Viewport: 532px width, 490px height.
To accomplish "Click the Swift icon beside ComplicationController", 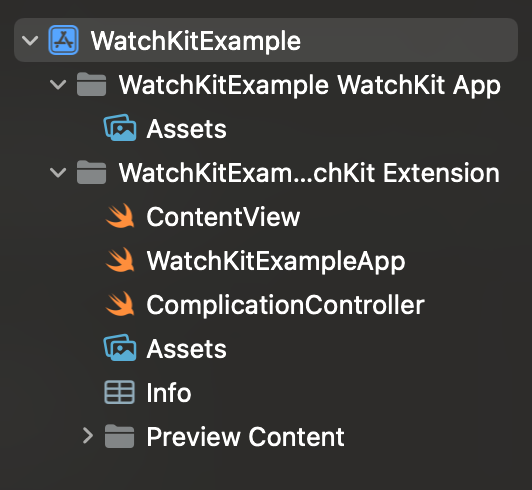I will click(120, 304).
